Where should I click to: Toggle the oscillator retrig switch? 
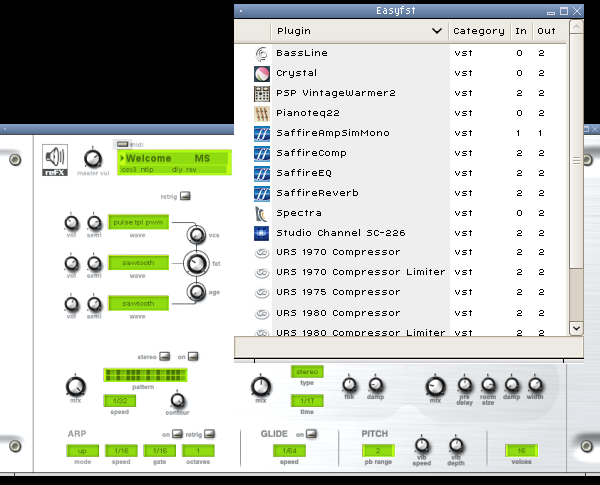click(185, 196)
